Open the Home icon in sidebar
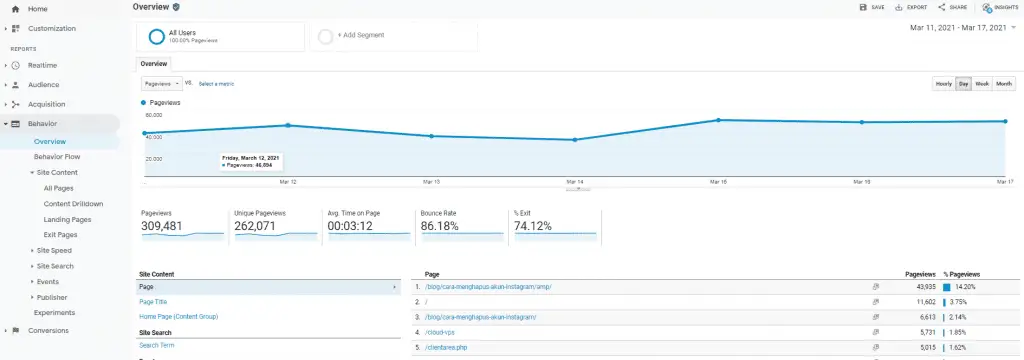 pos(16,10)
